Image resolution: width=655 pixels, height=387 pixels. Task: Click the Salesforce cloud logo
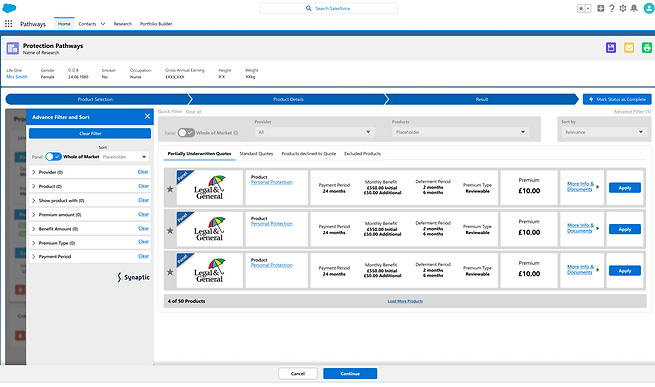(x=9, y=8)
